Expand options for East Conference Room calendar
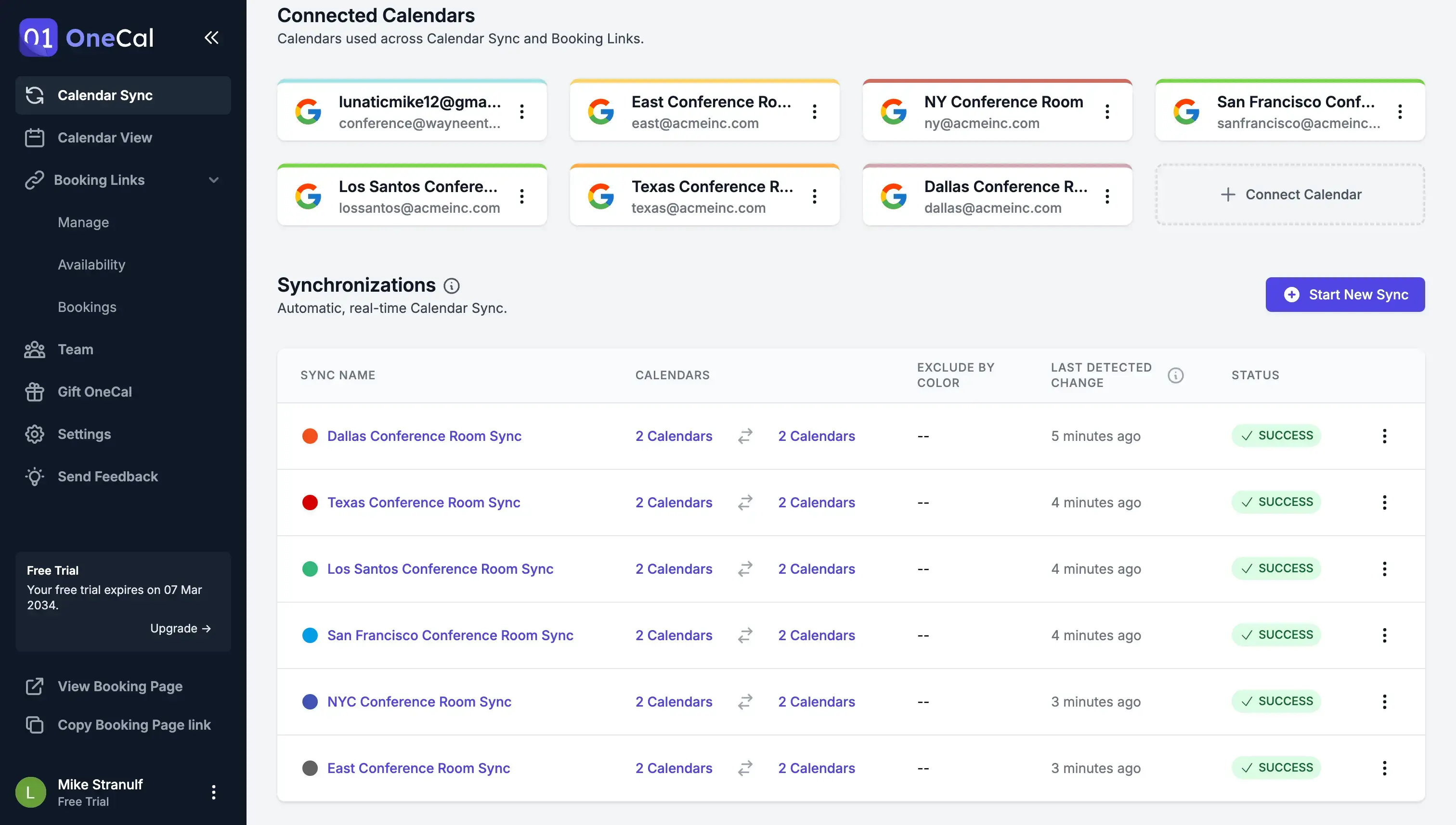This screenshot has height=825, width=1456. coord(816,111)
